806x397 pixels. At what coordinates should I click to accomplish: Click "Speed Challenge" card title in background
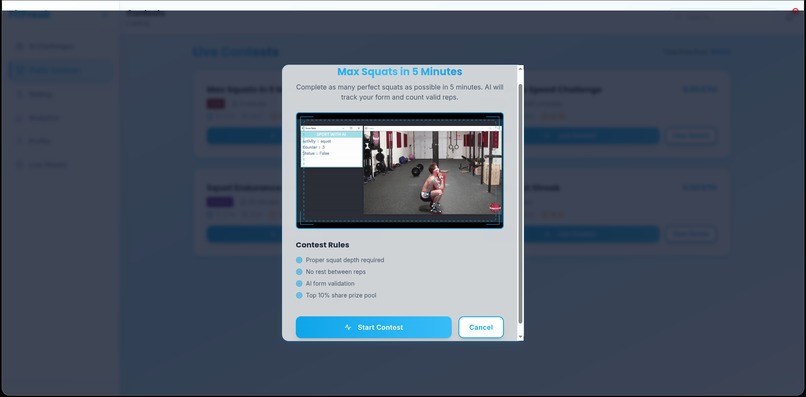pyautogui.click(x=563, y=89)
